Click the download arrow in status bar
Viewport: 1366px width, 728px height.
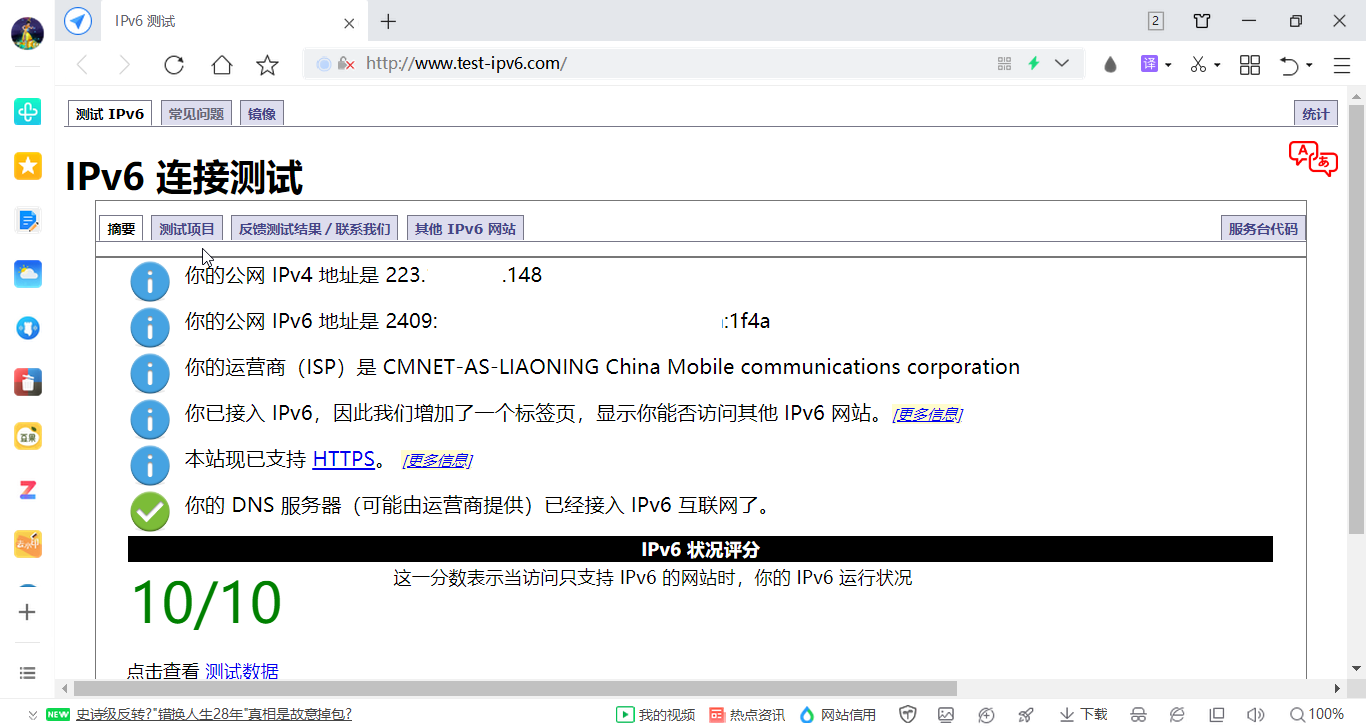click(1067, 714)
